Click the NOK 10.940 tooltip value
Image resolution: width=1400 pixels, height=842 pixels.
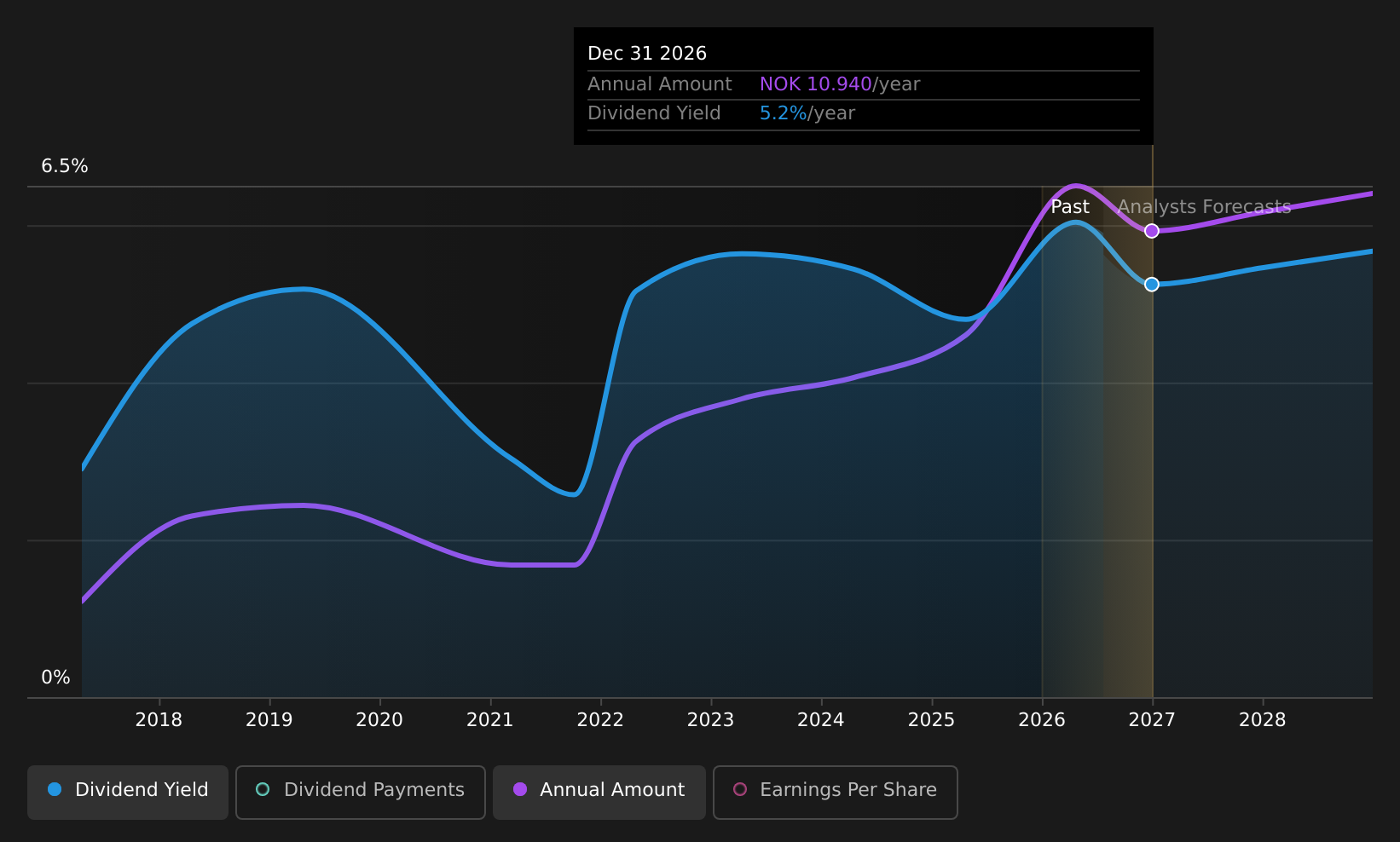pos(815,84)
